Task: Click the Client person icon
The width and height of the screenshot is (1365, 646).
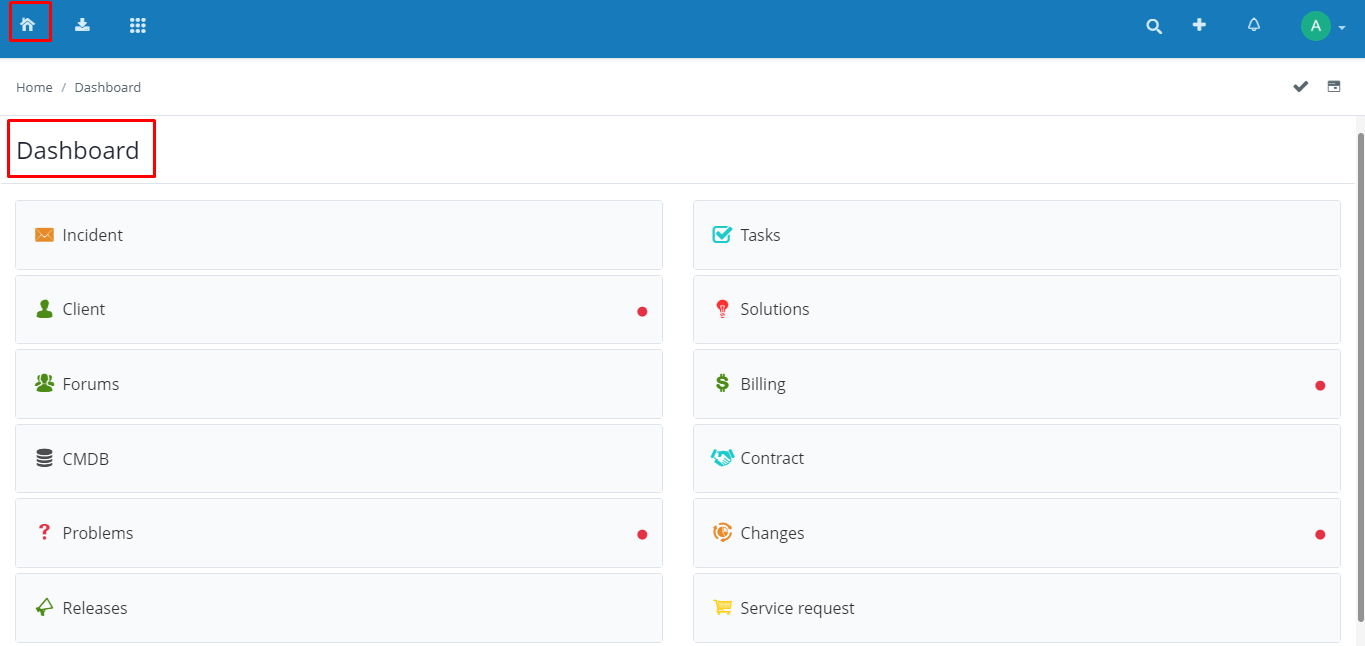Action: pyautogui.click(x=44, y=309)
